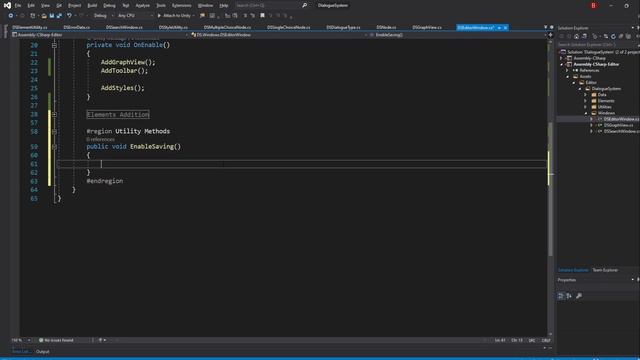The height and width of the screenshot is (360, 640).
Task: Click the Undo toolbar icon
Action: click(x=69, y=16)
